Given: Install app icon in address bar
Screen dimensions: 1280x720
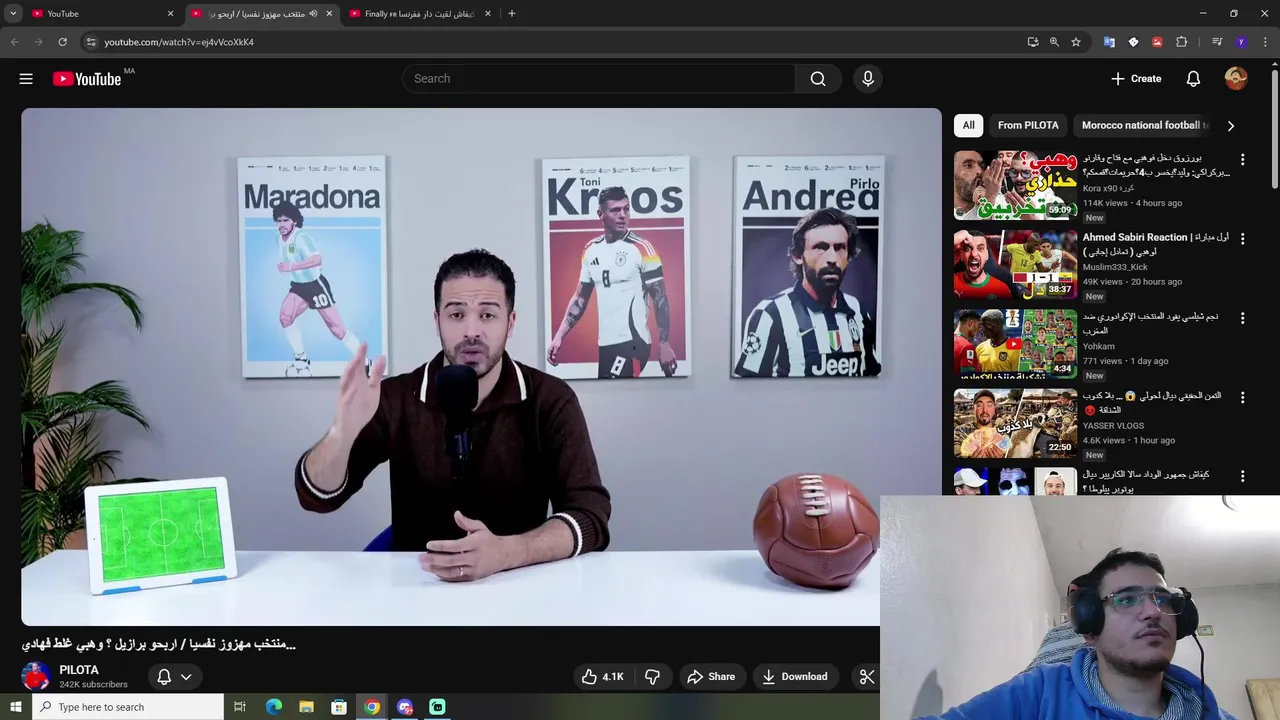Looking at the screenshot, I should click(1033, 42).
